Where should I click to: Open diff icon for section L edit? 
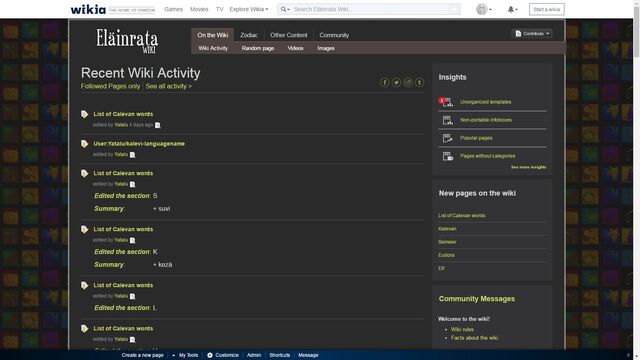(x=132, y=296)
